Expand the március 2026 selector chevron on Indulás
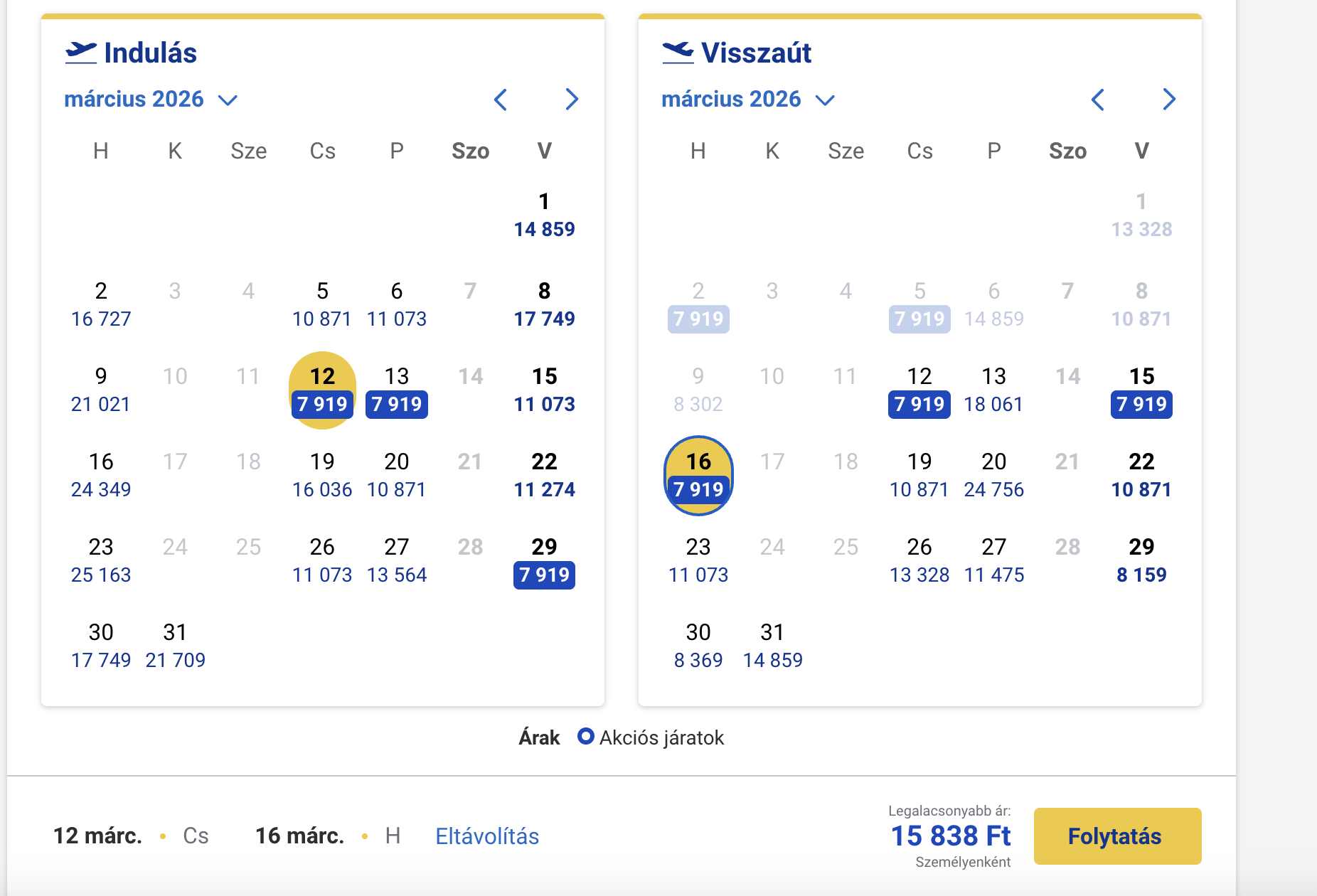The width and height of the screenshot is (1317, 896). pyautogui.click(x=228, y=100)
